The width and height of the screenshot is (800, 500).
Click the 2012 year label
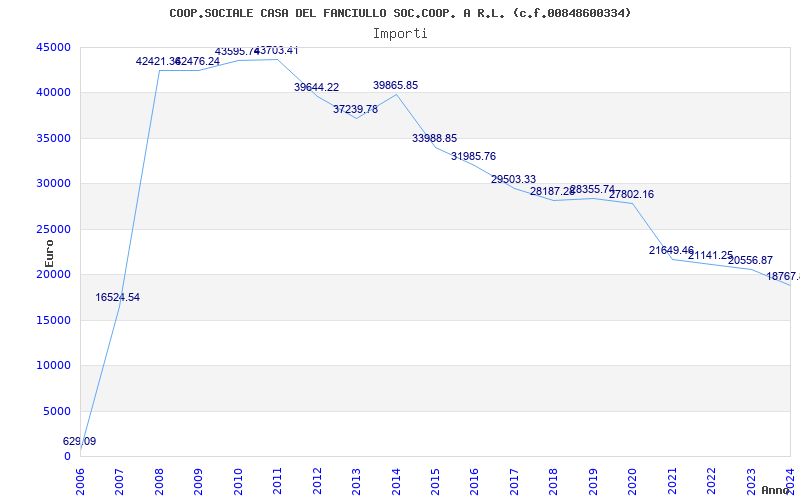pyautogui.click(x=317, y=481)
